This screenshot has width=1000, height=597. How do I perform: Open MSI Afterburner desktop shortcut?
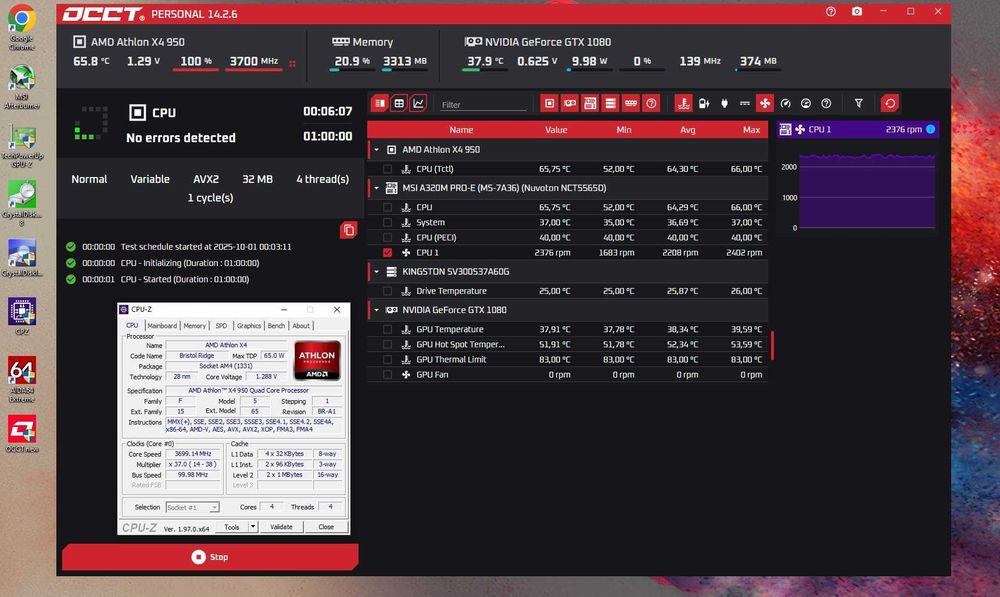[x=22, y=87]
